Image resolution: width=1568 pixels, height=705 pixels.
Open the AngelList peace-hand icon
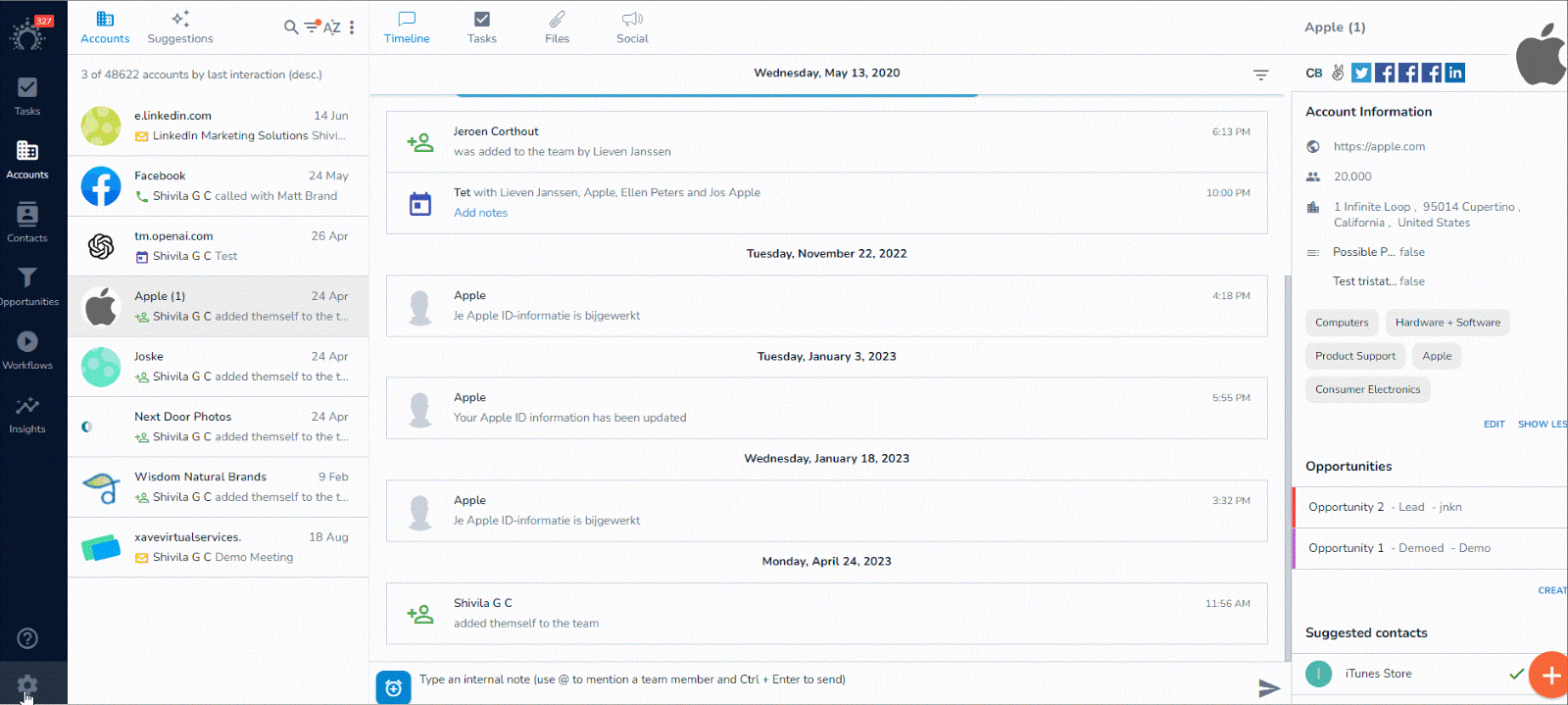1338,73
